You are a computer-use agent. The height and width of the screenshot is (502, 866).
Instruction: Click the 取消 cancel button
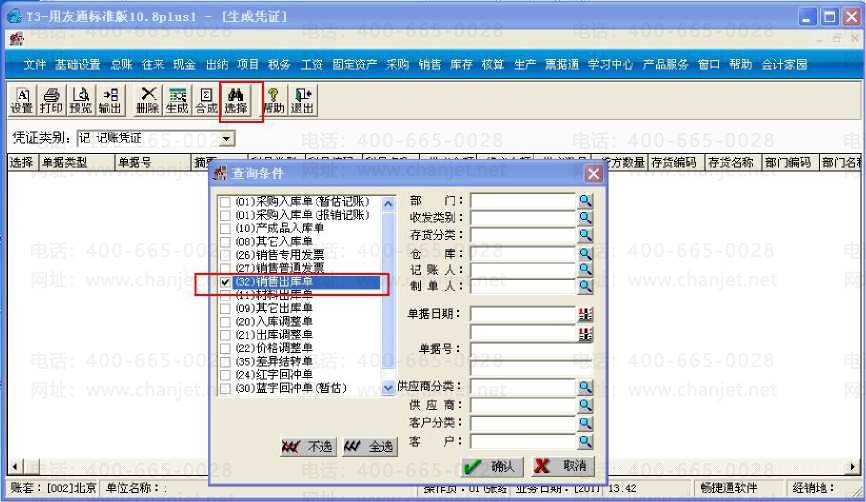coord(563,466)
